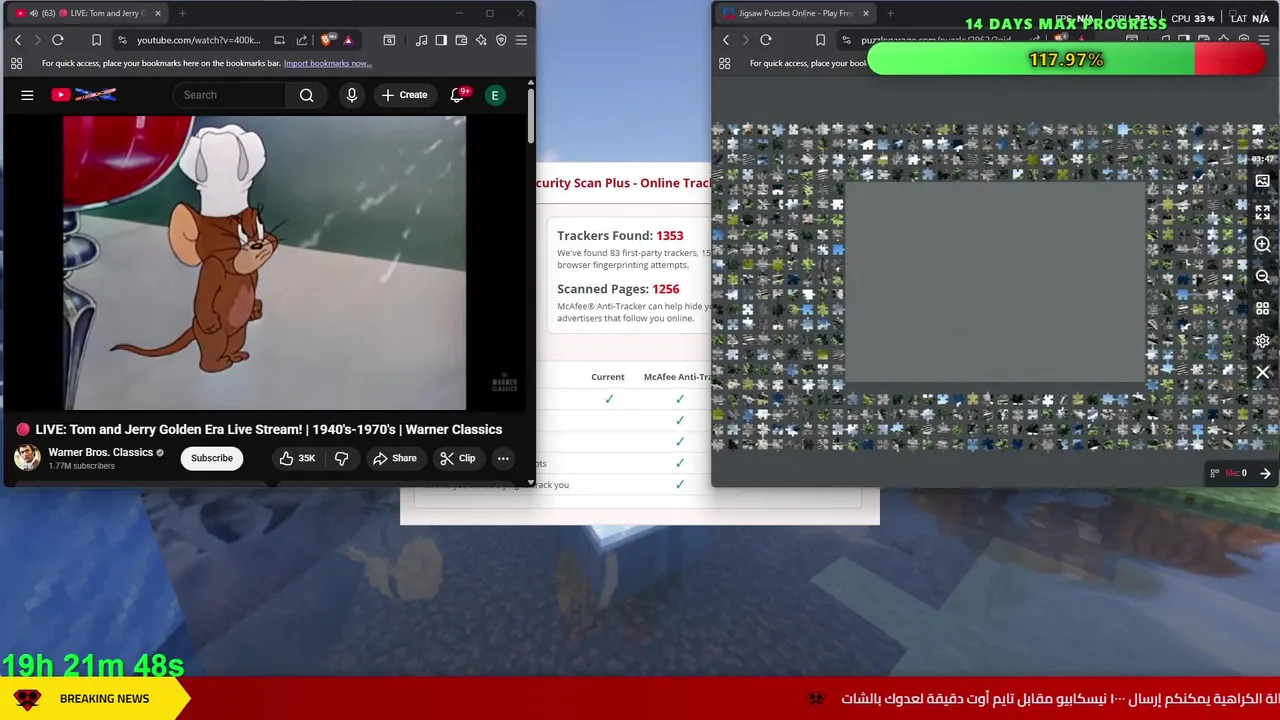Open the share icon in YouTube address bar
Viewport: 1280px width, 720px height.
tap(301, 40)
